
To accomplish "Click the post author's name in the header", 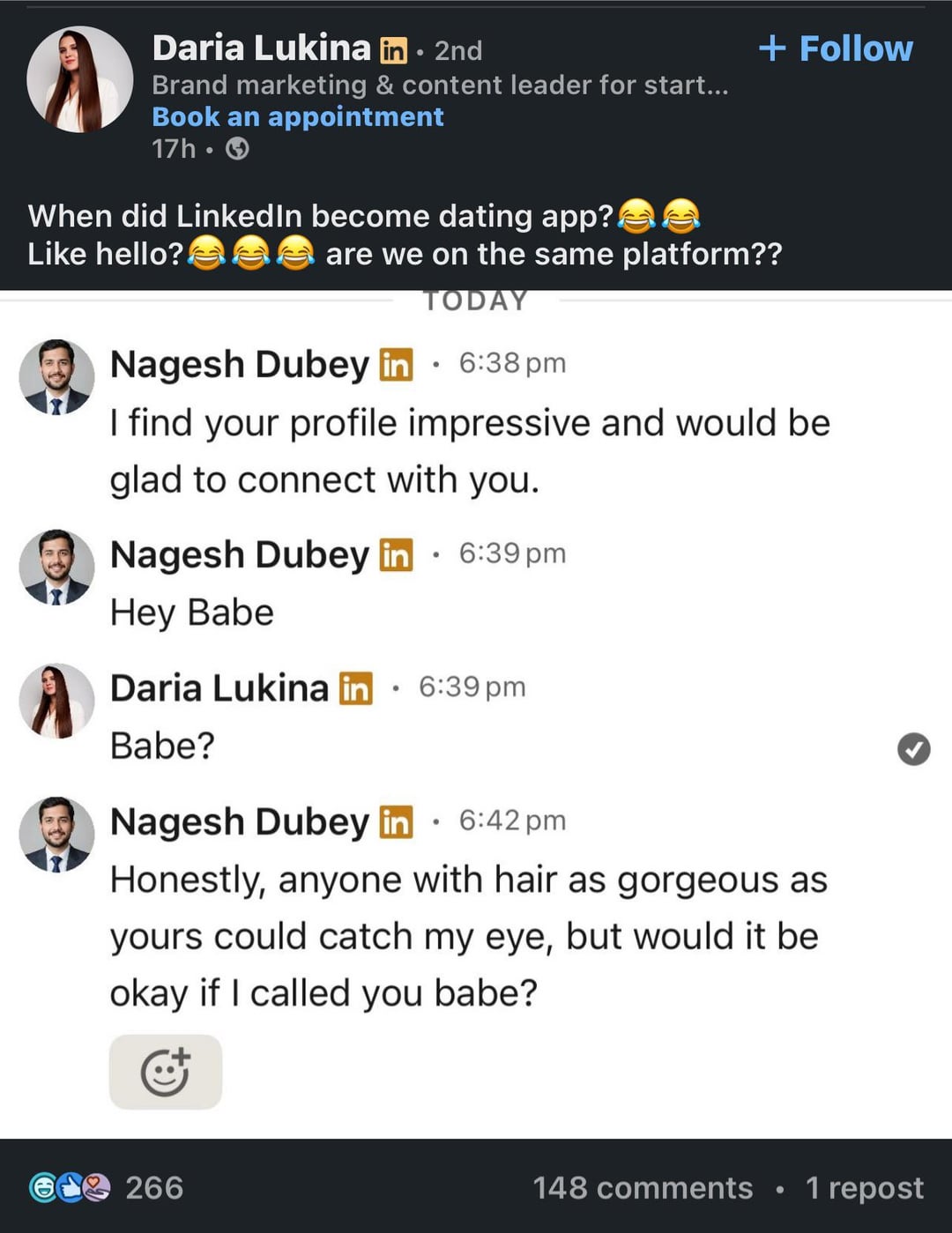I will click(x=261, y=48).
